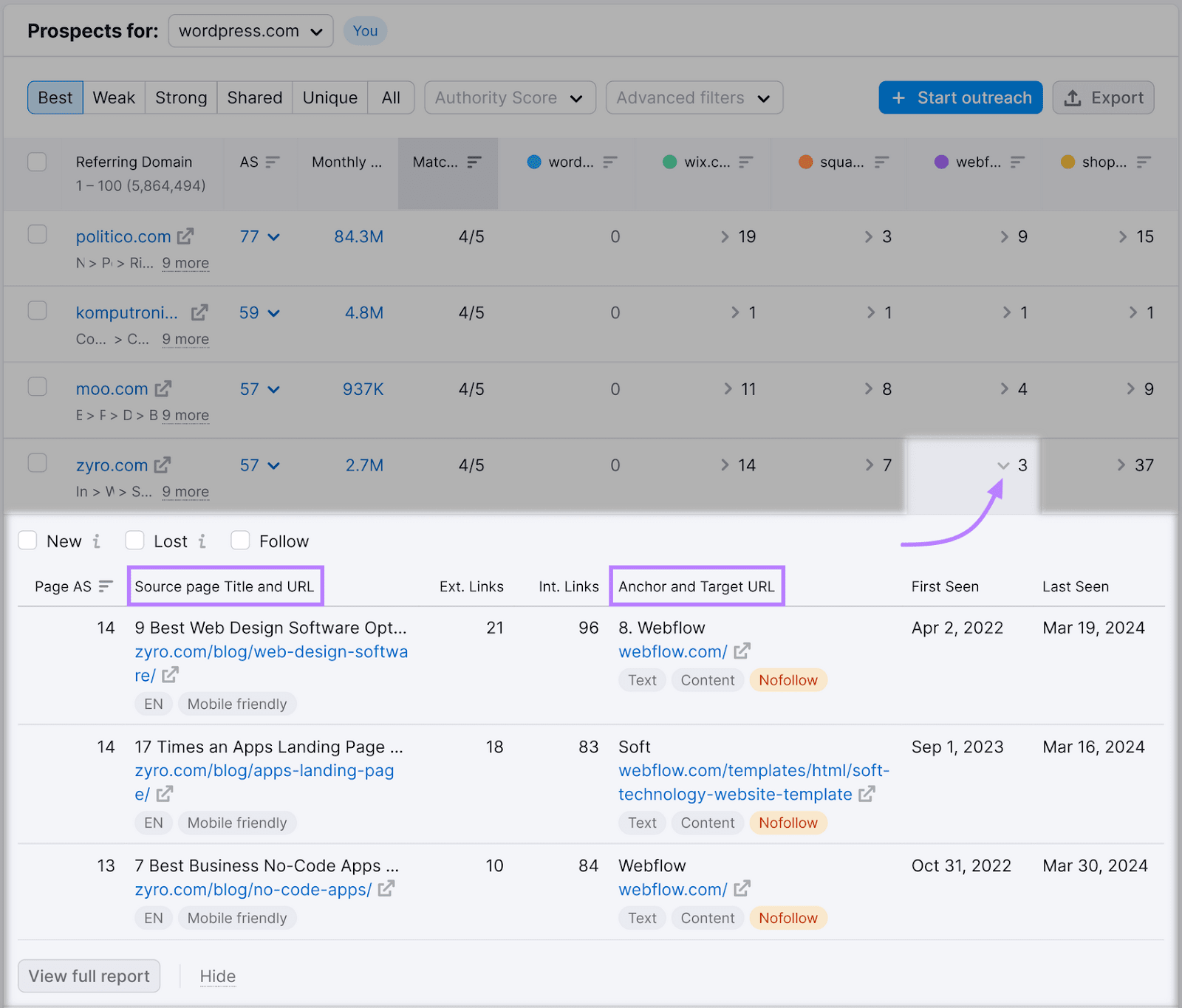Open zyro.com via its external link icon

(x=164, y=464)
